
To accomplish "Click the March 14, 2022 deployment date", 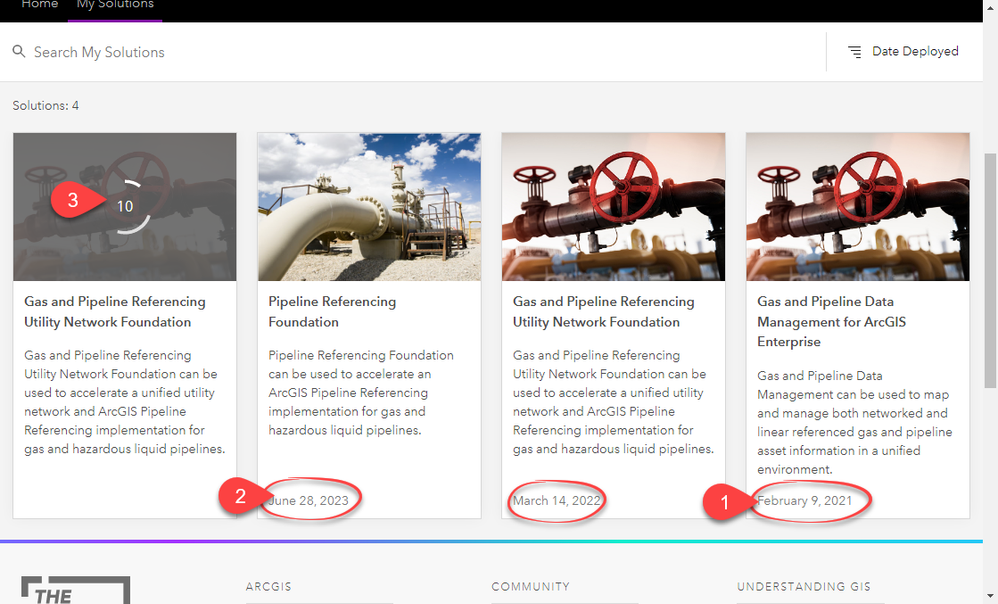I will click(x=557, y=500).
